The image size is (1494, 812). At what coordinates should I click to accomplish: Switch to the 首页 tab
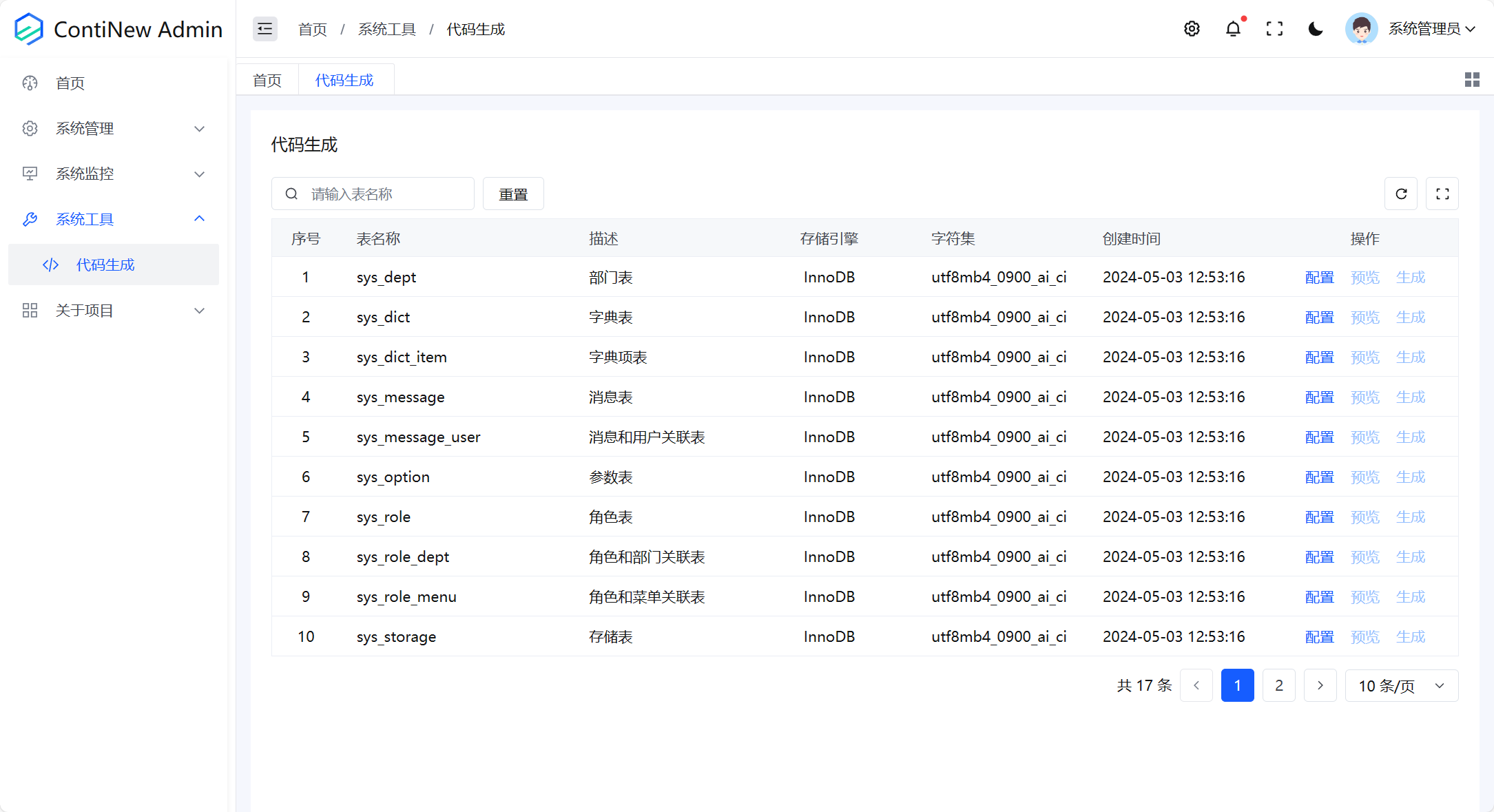pyautogui.click(x=267, y=81)
